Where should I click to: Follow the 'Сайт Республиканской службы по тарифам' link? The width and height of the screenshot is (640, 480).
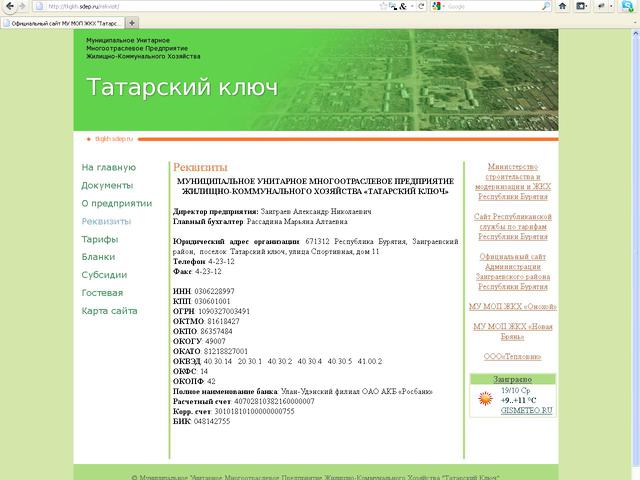513,227
